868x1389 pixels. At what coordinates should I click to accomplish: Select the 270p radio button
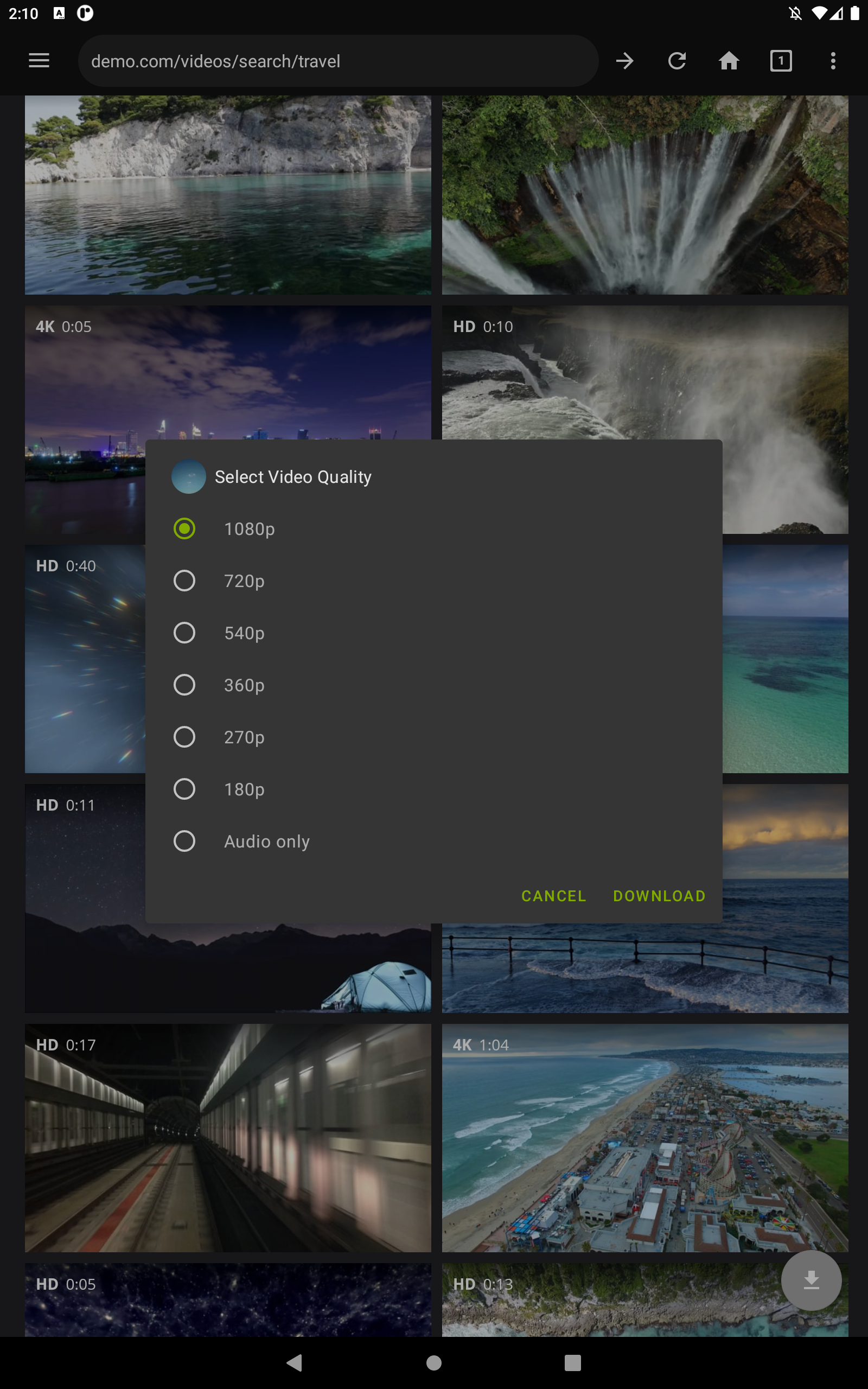pos(184,736)
